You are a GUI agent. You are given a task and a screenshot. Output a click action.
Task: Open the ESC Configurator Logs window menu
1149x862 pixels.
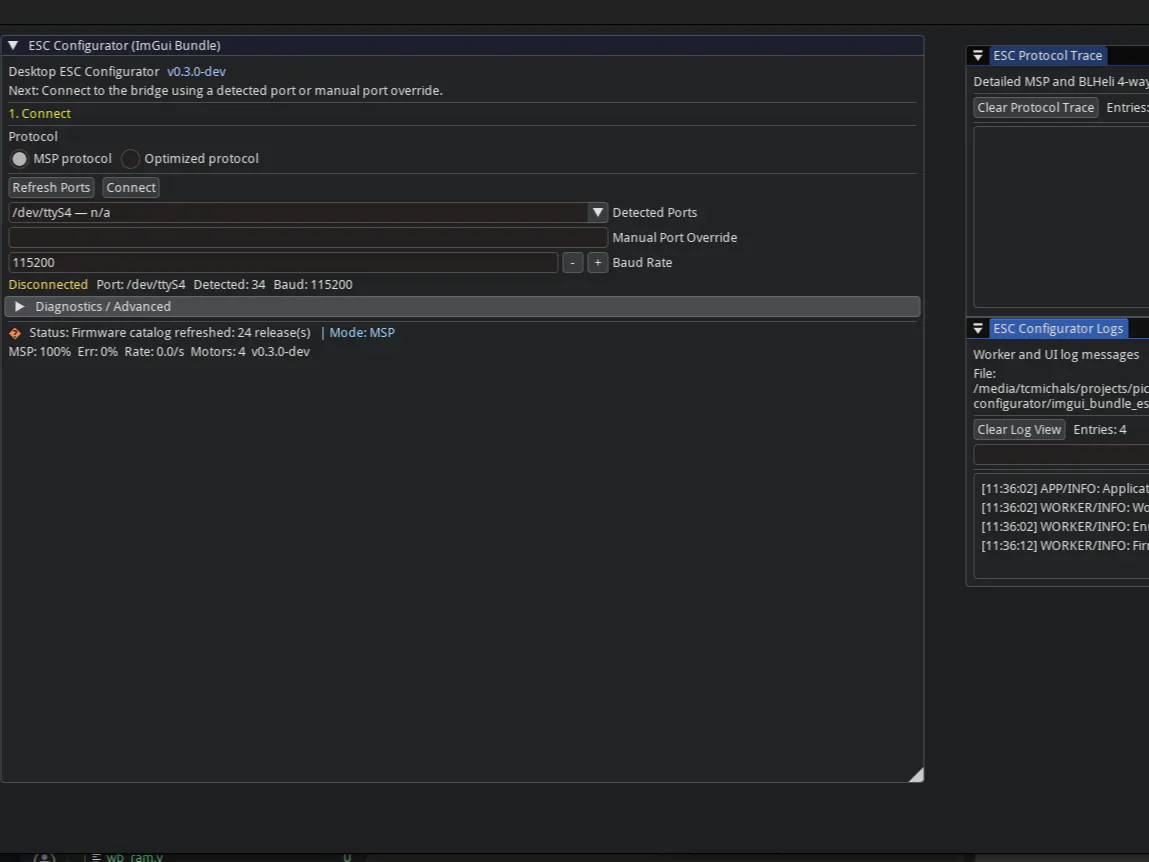(x=978, y=329)
